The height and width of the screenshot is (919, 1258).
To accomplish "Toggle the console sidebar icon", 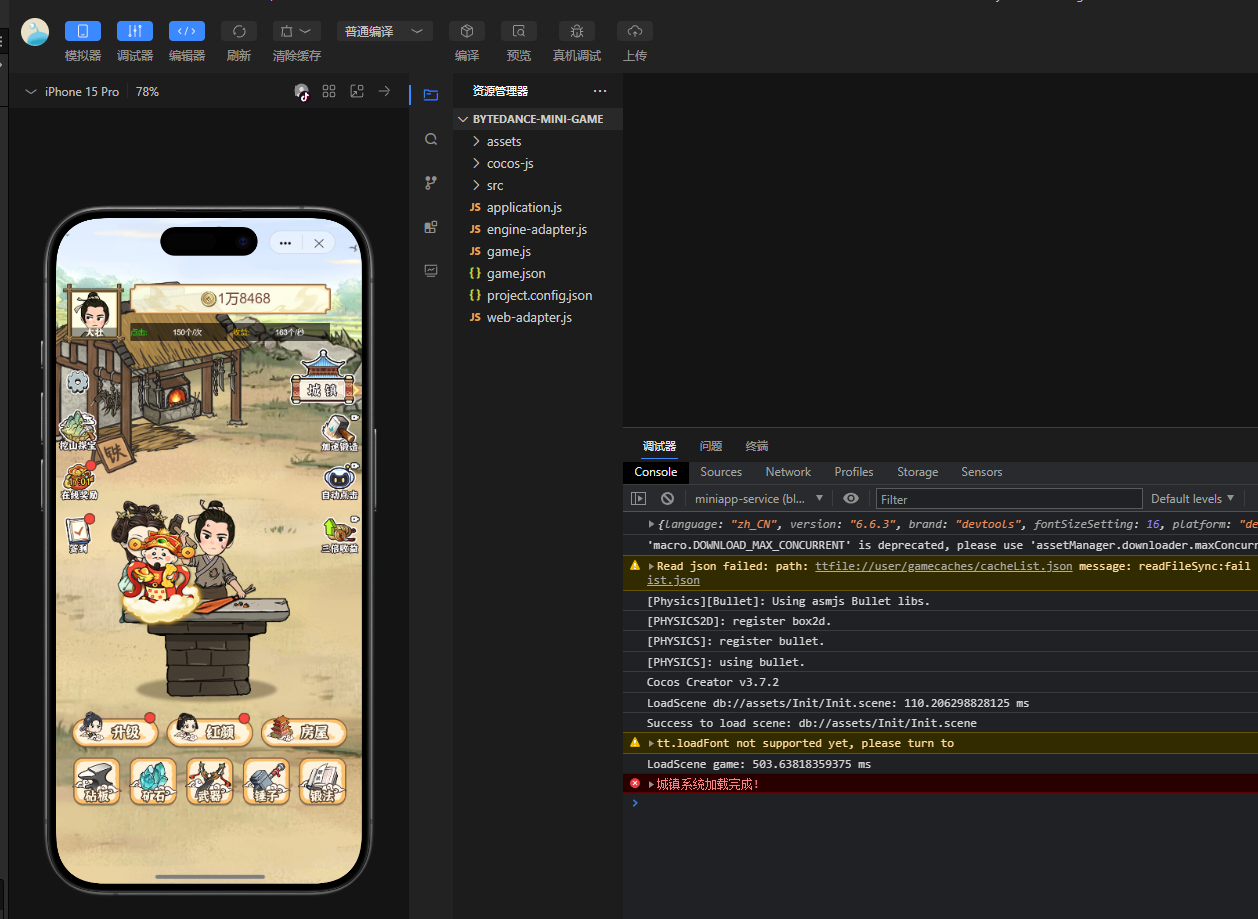I will tap(639, 498).
